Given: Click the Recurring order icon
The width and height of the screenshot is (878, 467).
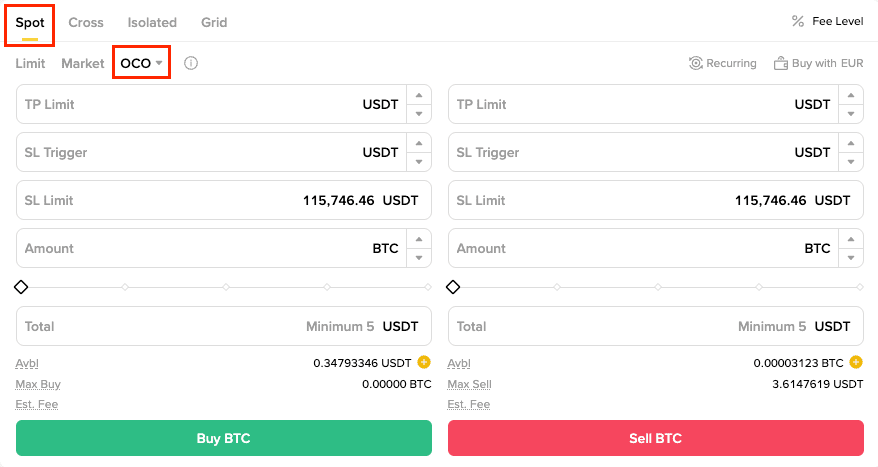Looking at the screenshot, I should point(696,63).
